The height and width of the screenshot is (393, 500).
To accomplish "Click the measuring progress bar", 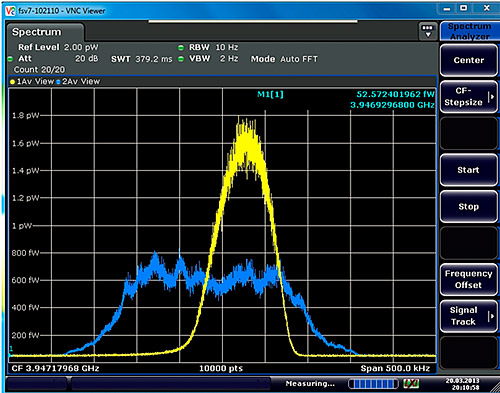I will point(373,384).
